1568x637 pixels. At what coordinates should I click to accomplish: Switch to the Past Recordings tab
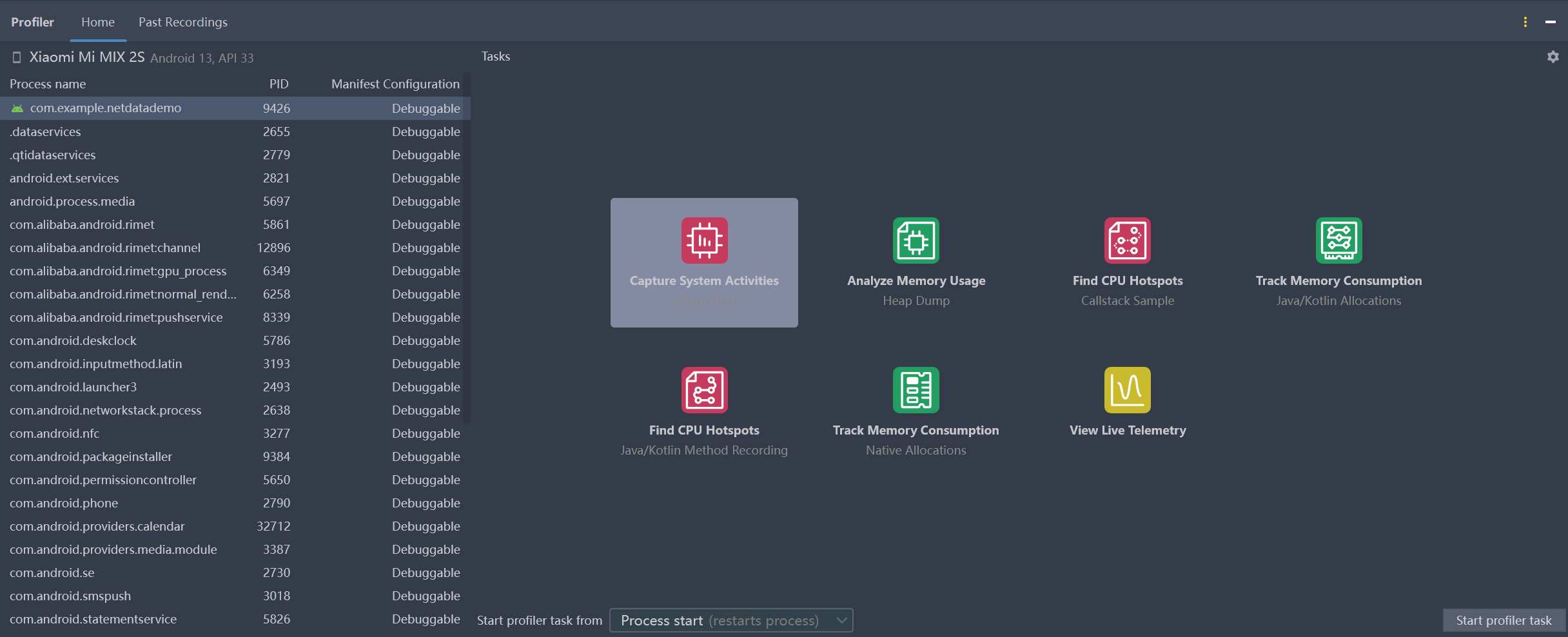point(182,21)
